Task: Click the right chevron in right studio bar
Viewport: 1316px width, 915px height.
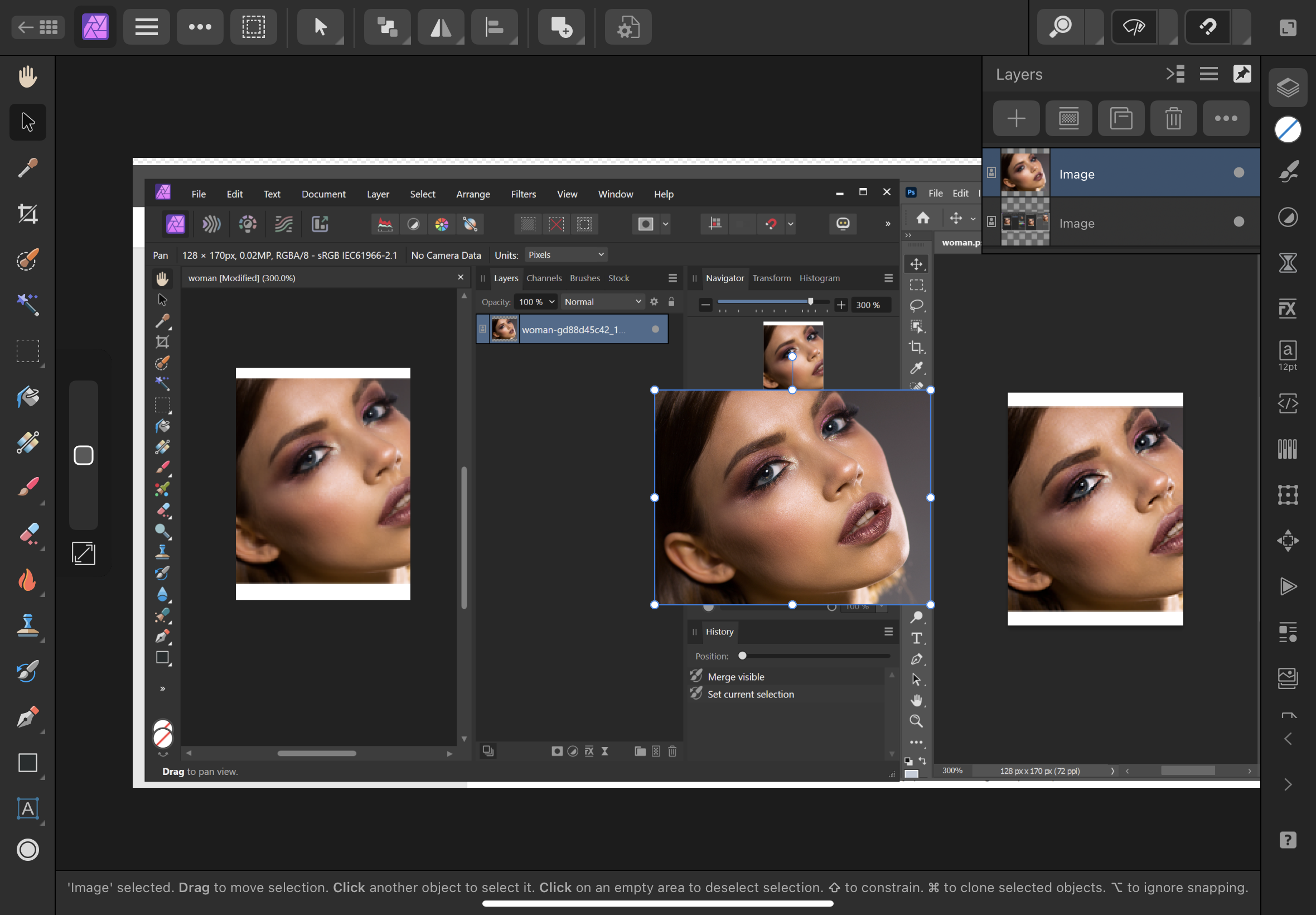Action: (1288, 784)
